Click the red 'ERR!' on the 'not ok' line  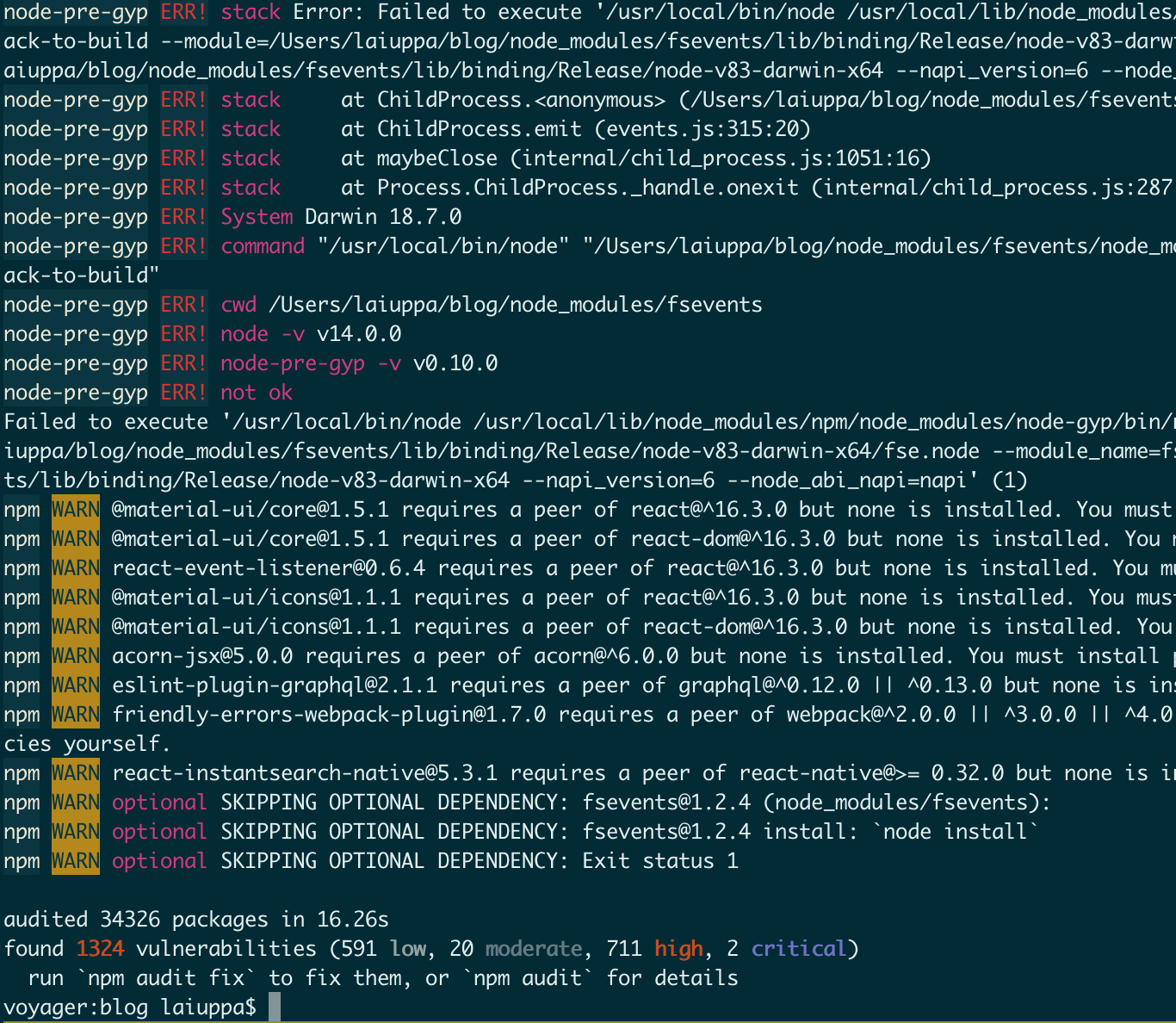point(183,392)
